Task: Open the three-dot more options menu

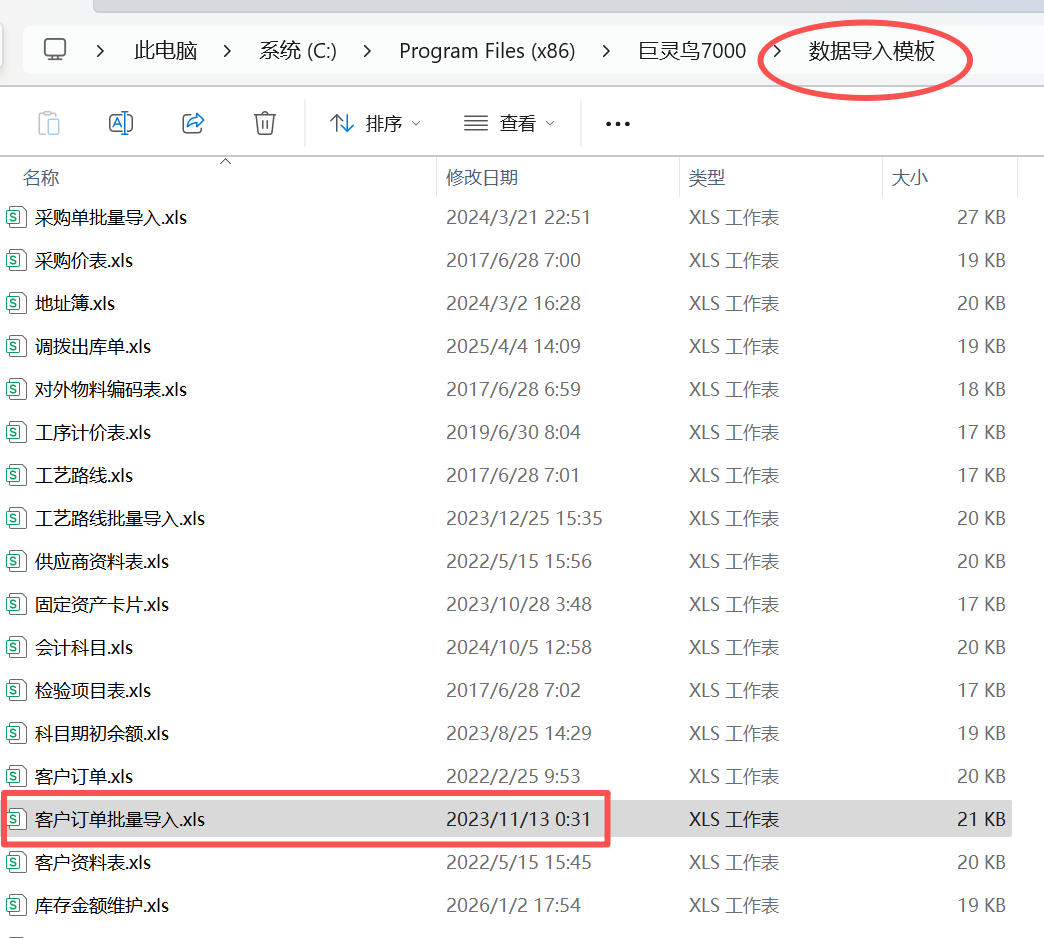Action: [618, 124]
